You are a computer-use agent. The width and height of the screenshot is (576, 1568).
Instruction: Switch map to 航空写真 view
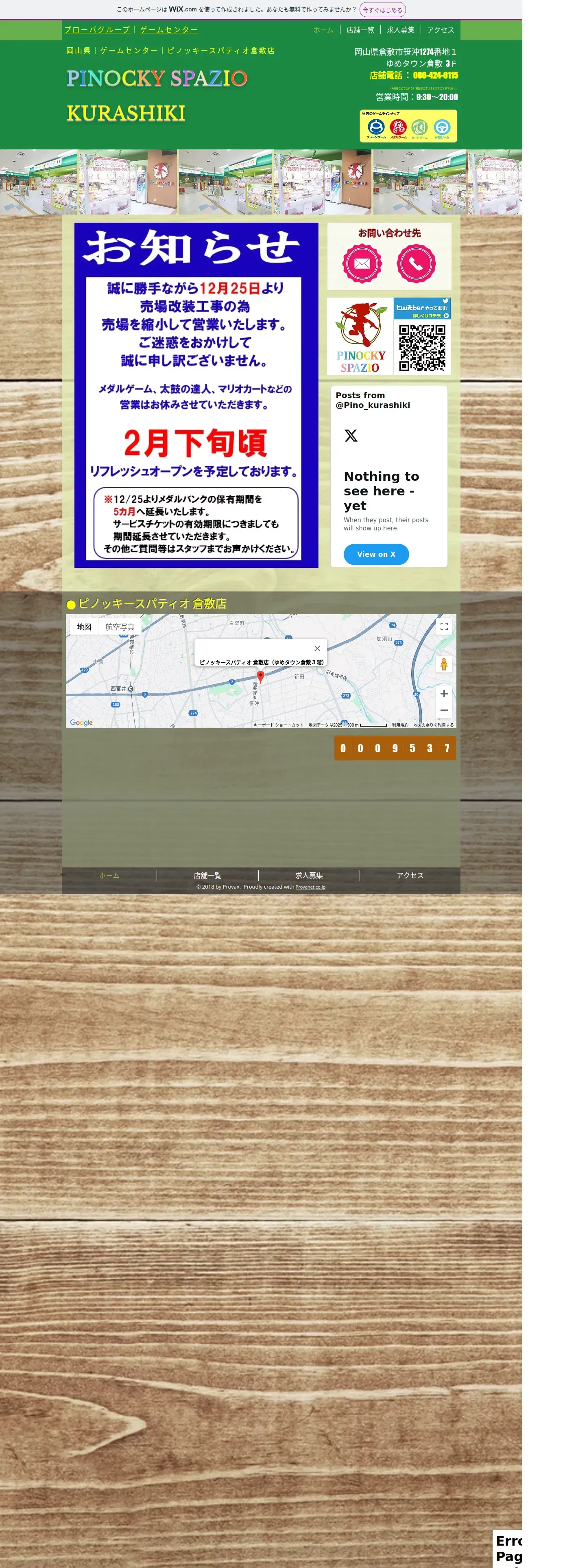coord(120,627)
